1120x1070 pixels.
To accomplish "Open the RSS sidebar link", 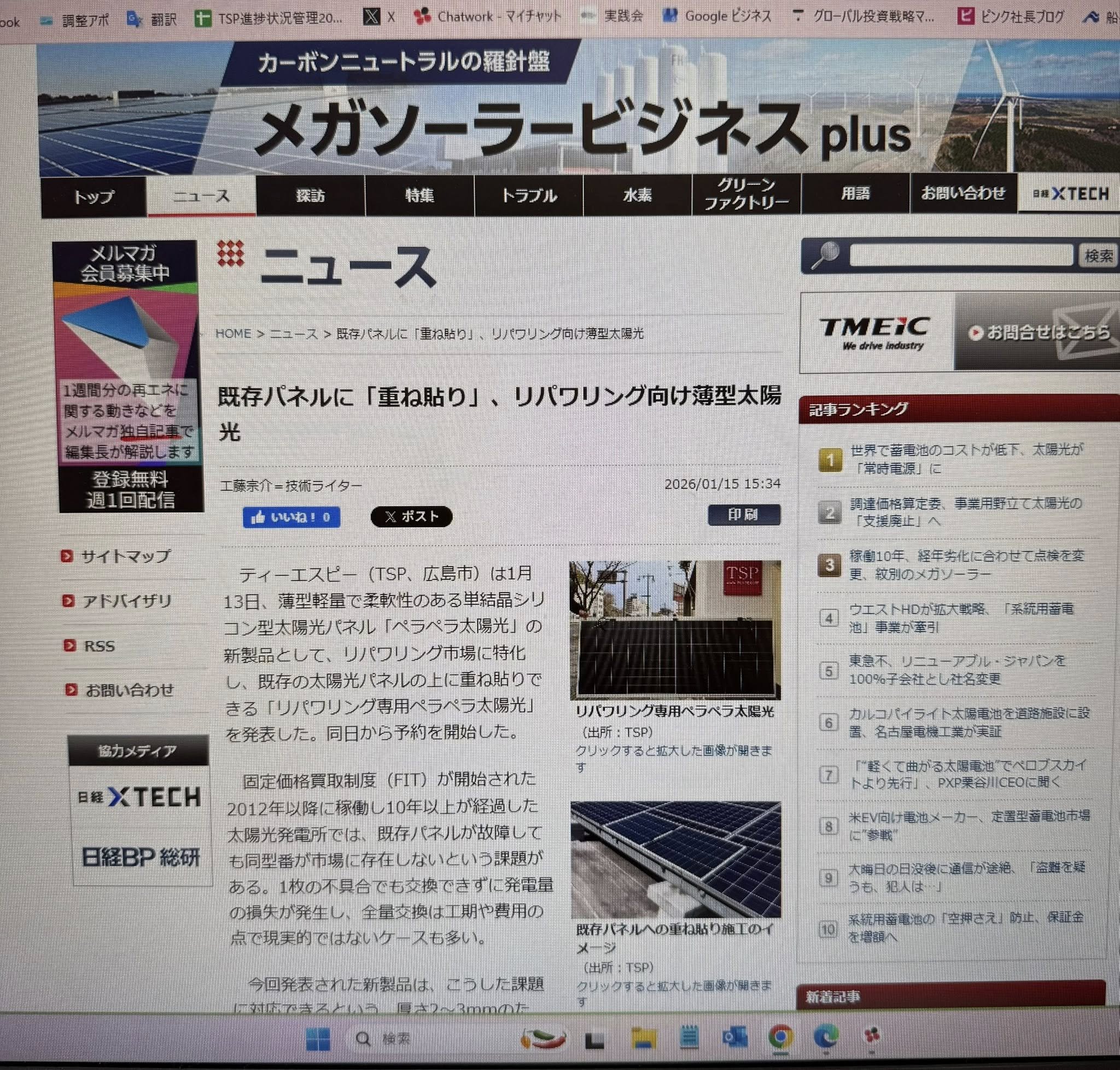I will [x=99, y=646].
